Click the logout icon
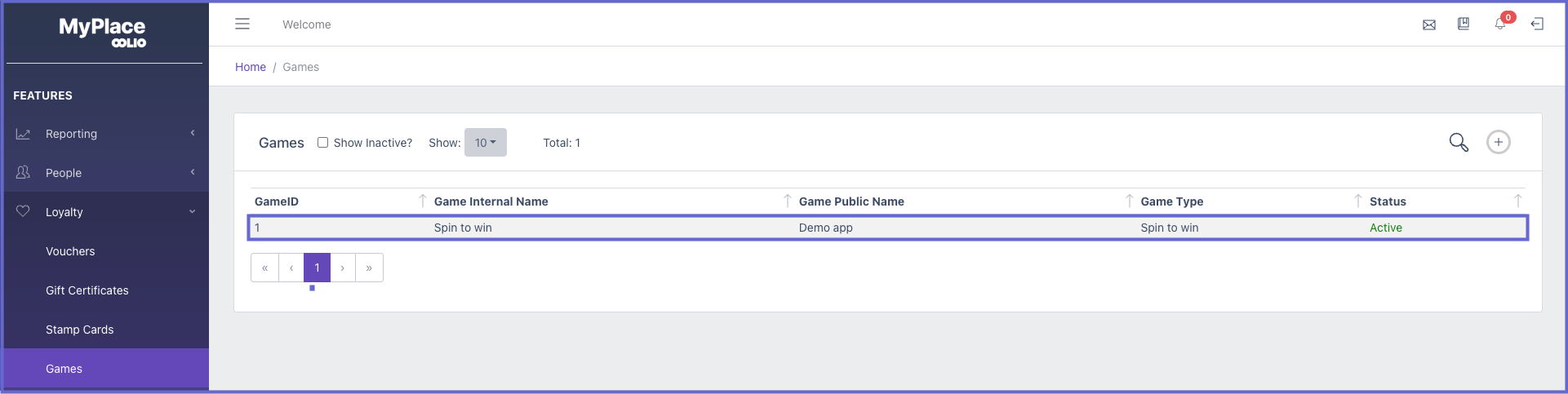 coord(1537,24)
